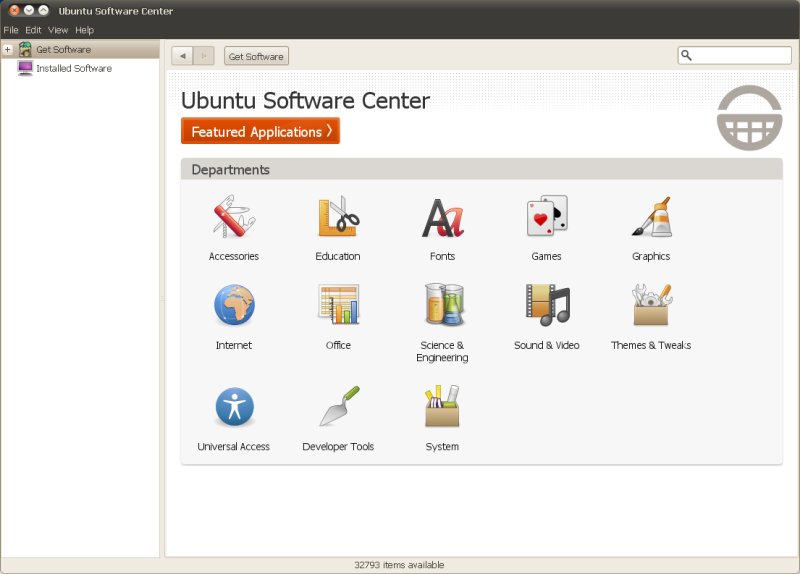Open the Education department icon
The height and width of the screenshot is (574, 800).
point(338,217)
